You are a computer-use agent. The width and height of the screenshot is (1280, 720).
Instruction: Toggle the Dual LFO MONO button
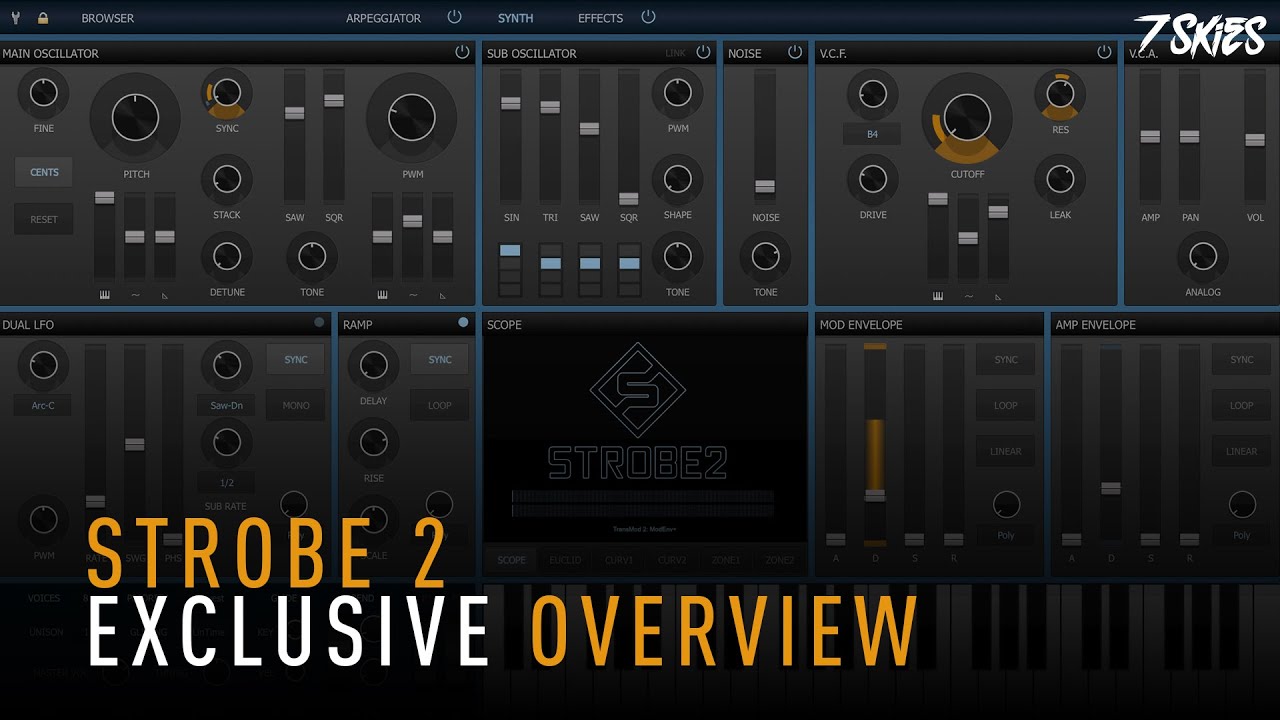pos(296,405)
